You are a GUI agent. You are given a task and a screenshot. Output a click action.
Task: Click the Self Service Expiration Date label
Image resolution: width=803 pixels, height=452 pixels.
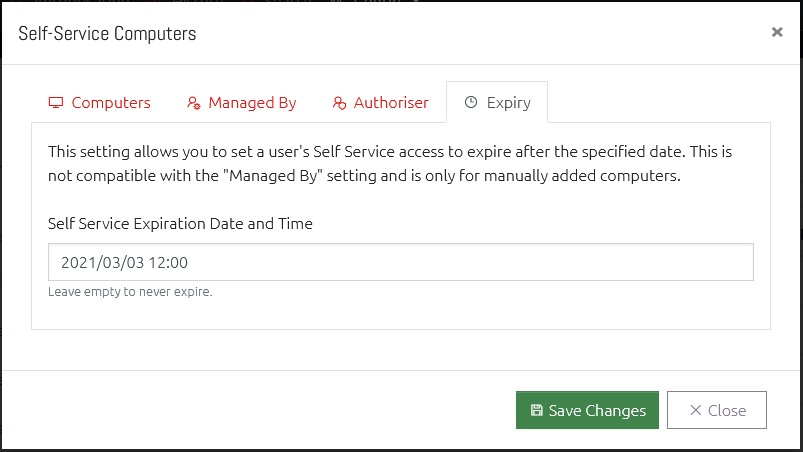(180, 224)
